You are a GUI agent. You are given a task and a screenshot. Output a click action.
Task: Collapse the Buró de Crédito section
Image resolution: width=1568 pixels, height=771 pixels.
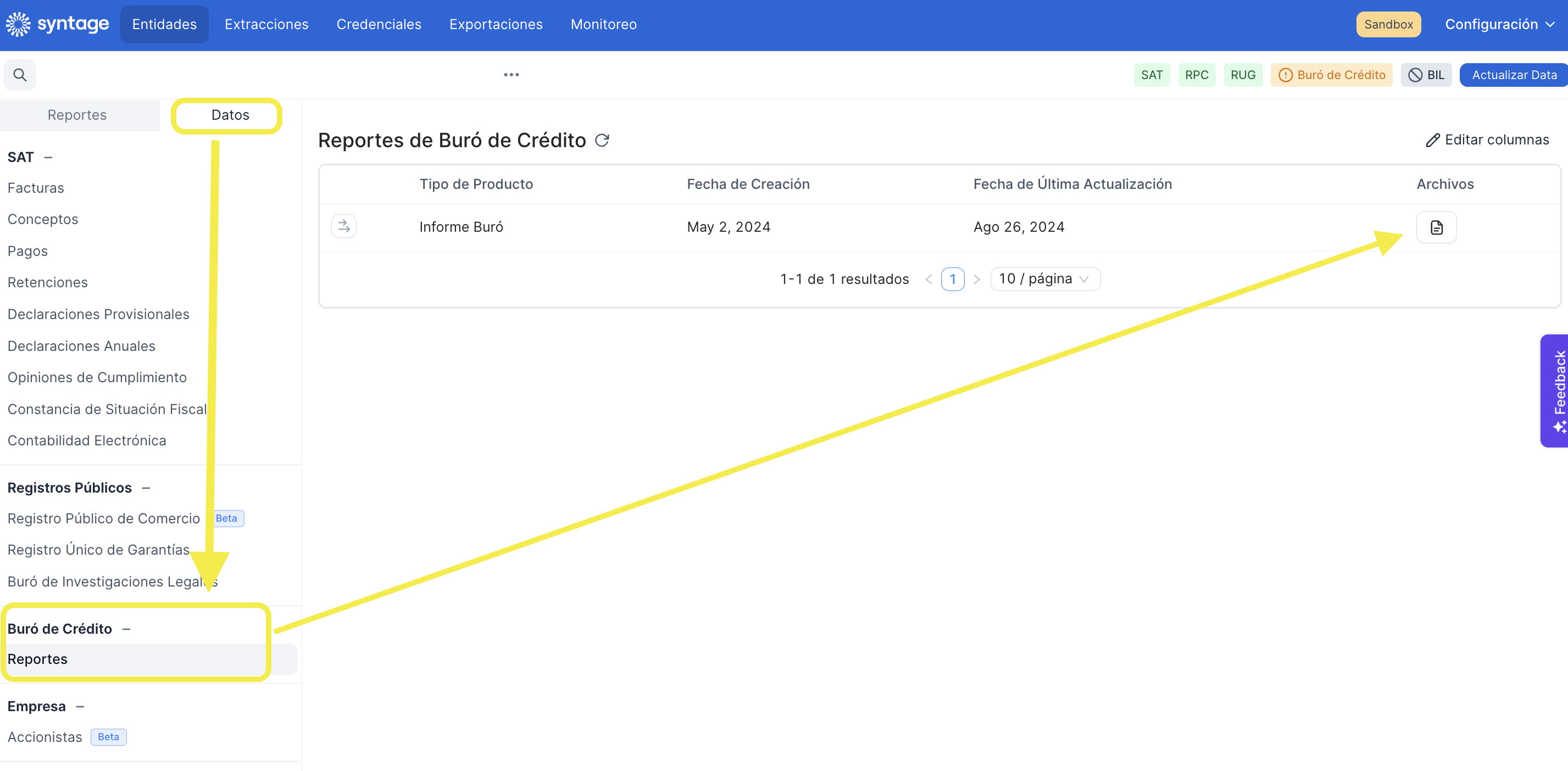click(126, 629)
